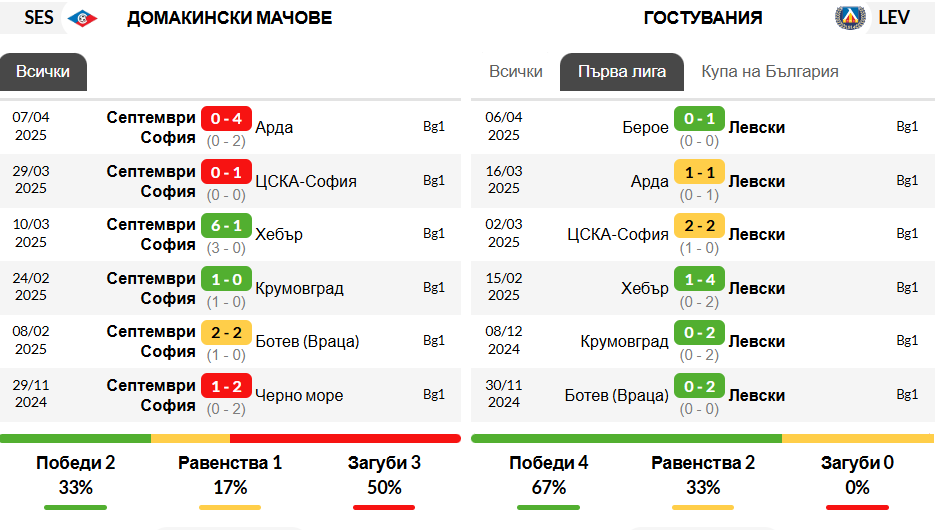Click the Septemvri Sofia club logo
The height and width of the screenshot is (530, 936).
pyautogui.click(x=82, y=19)
